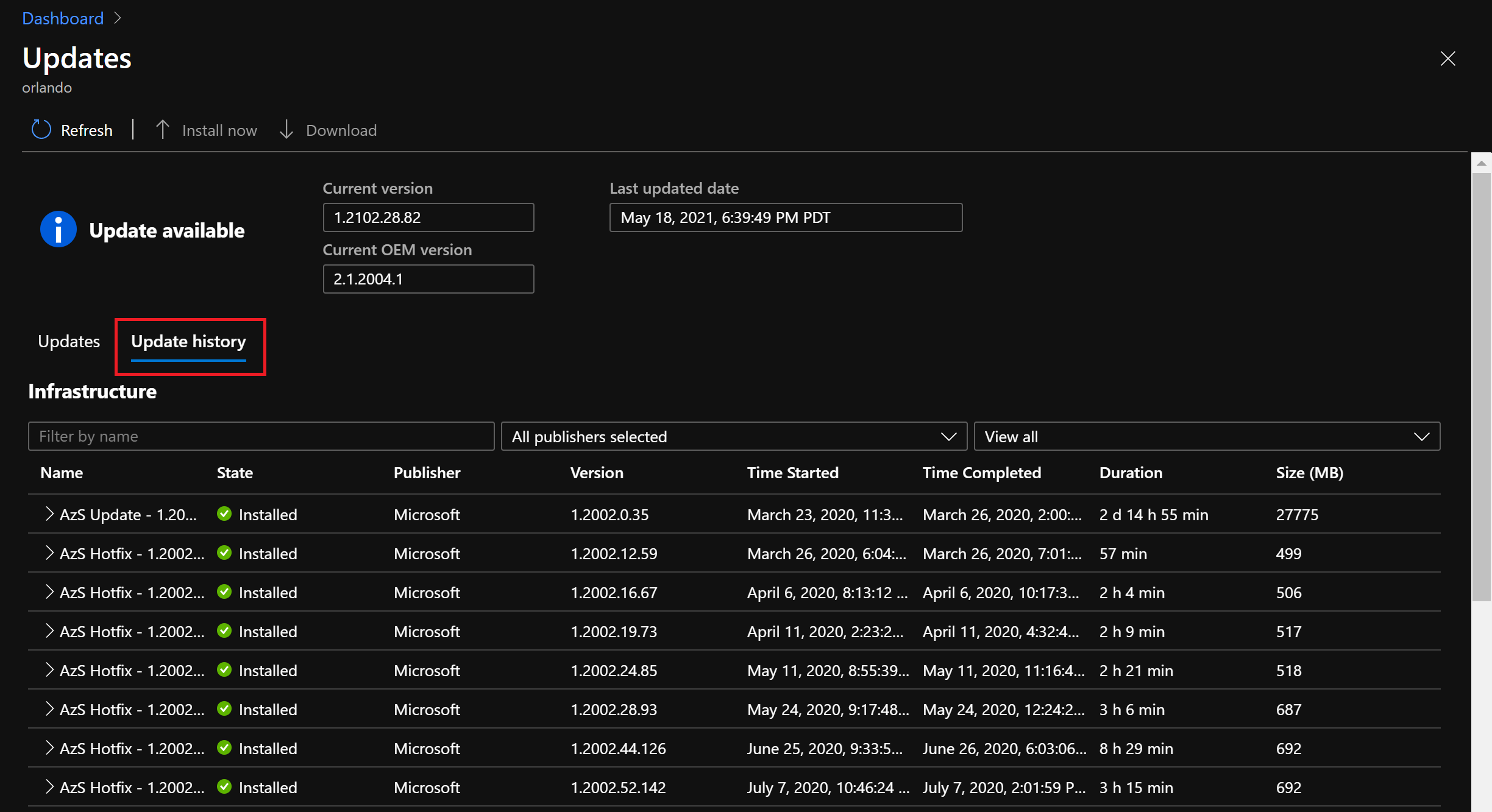This screenshot has height=812, width=1492.
Task: Sort by the Time Started column header
Action: 792,473
